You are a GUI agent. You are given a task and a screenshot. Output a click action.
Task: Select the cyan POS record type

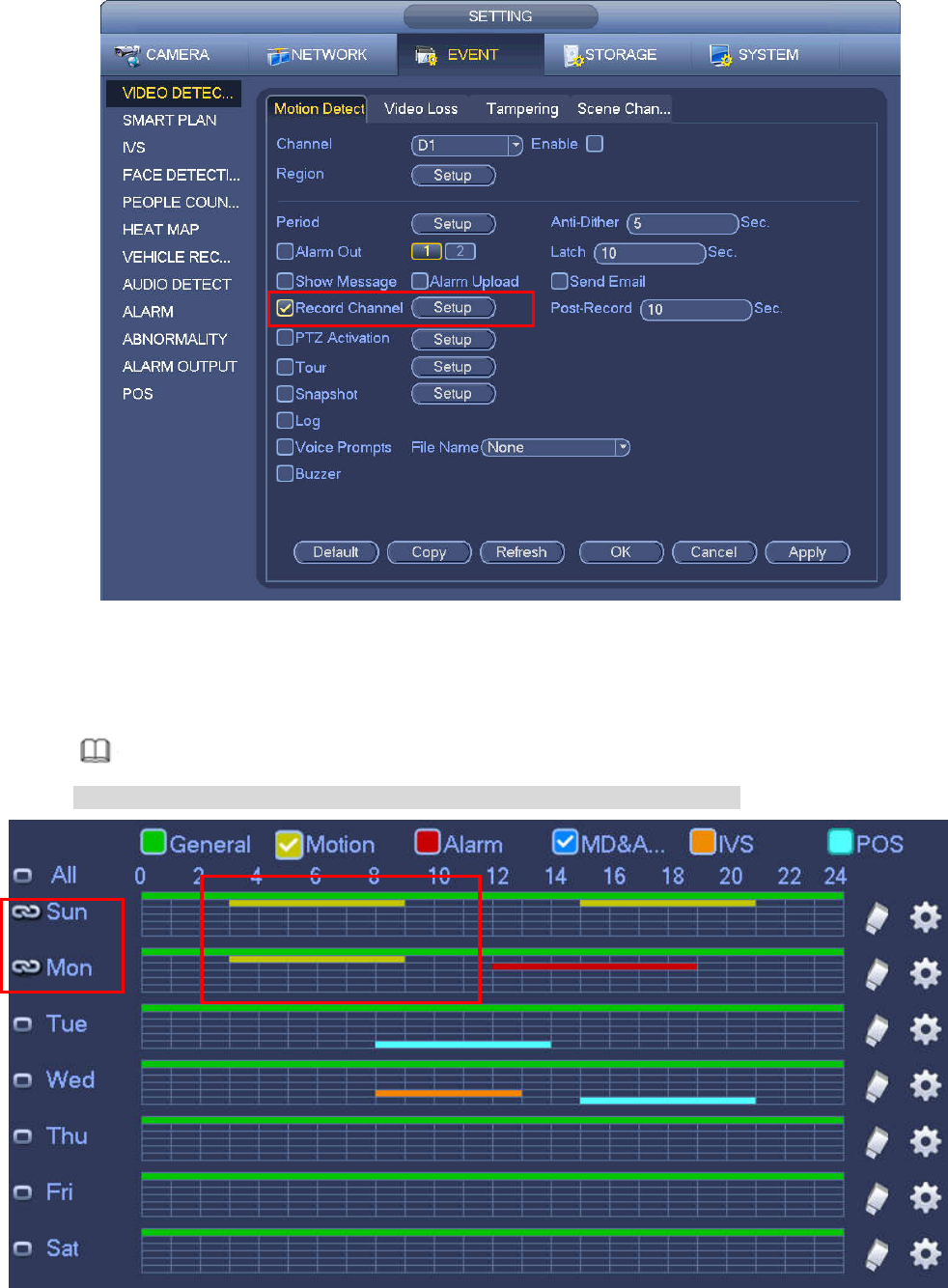click(x=841, y=842)
